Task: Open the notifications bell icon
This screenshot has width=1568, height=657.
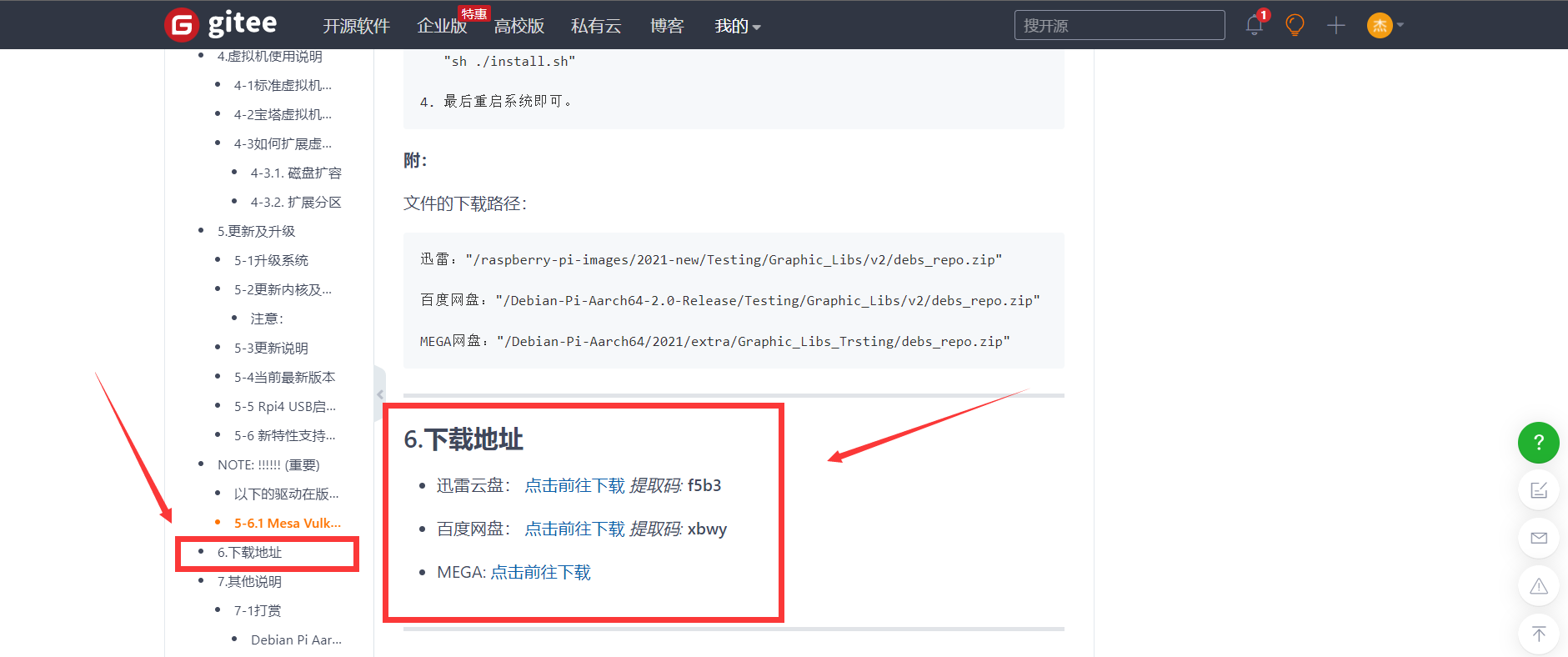Action: tap(1255, 25)
